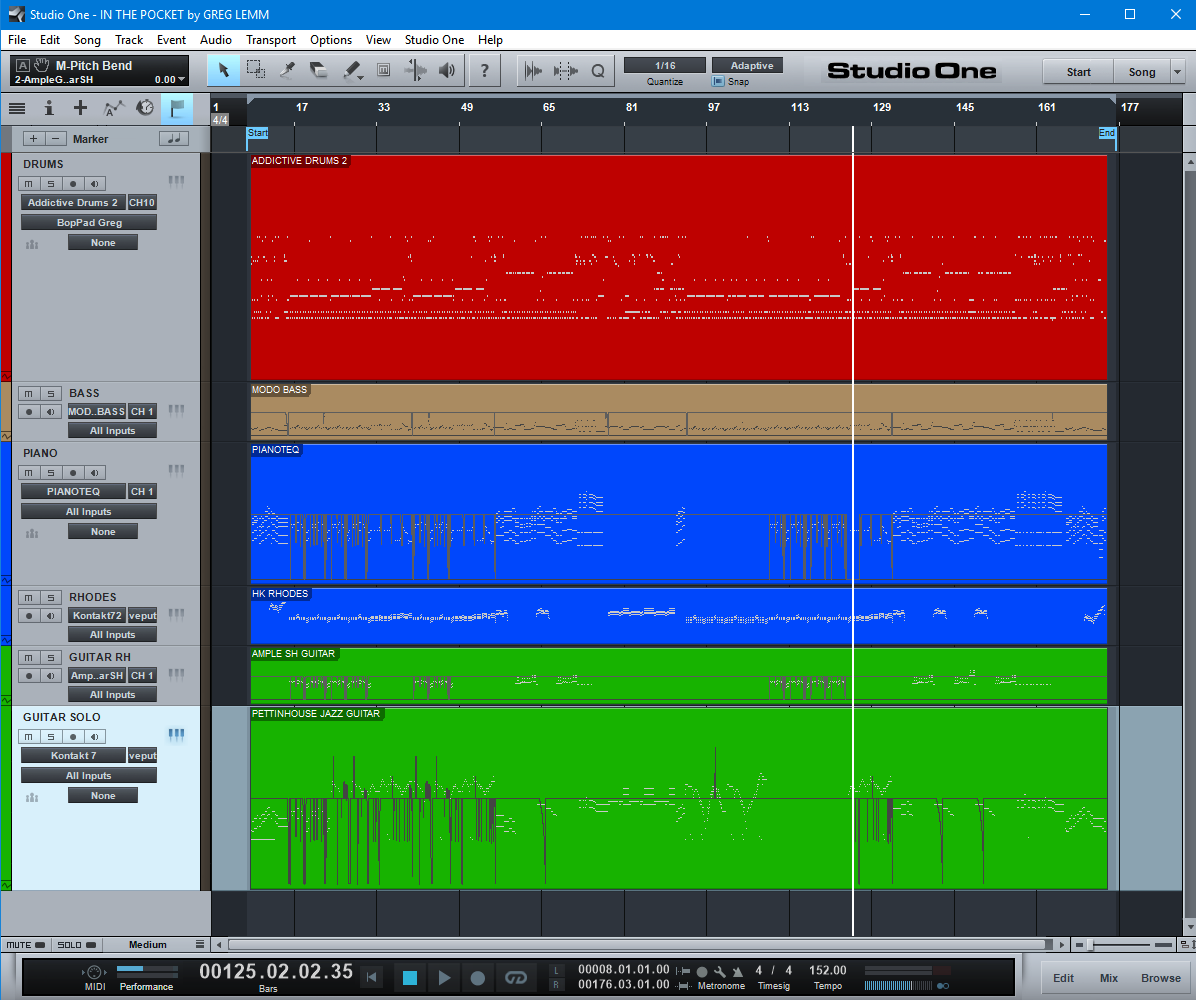
Task: Solo the RHODES track
Action: coord(51,597)
